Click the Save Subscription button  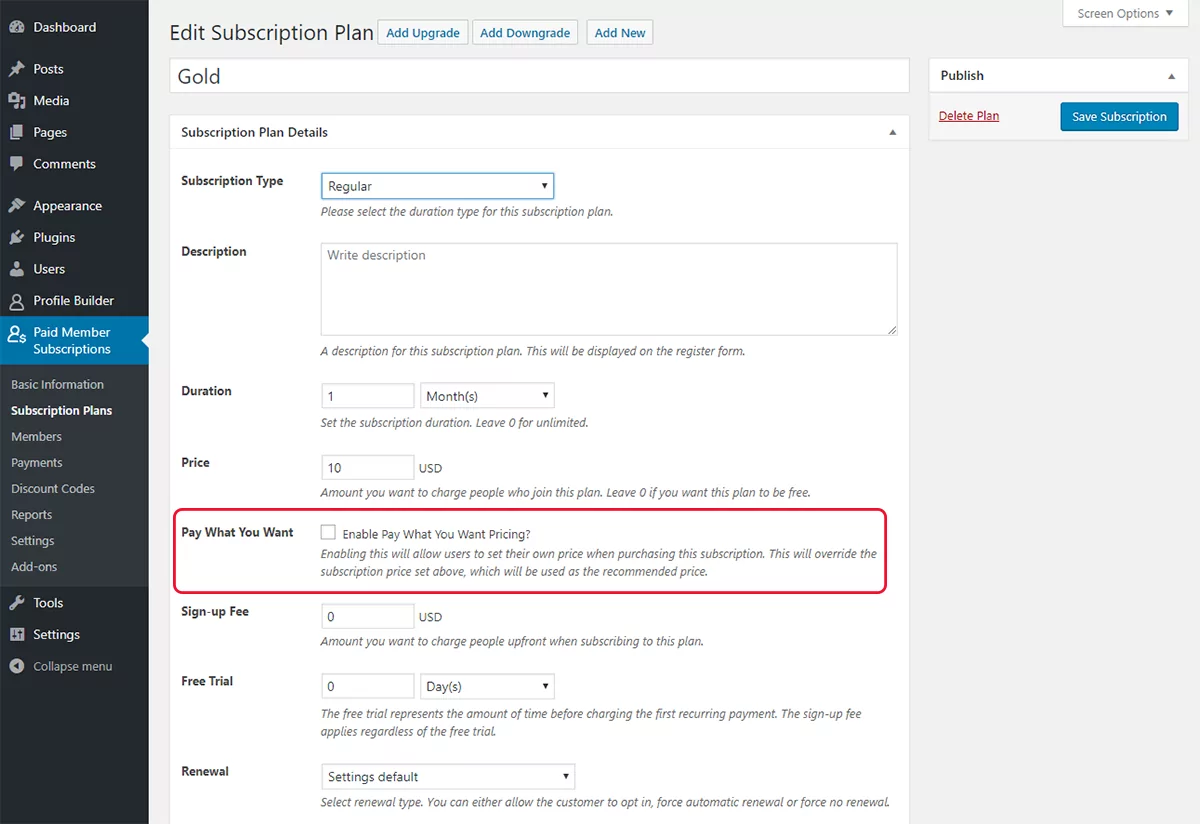click(x=1119, y=116)
